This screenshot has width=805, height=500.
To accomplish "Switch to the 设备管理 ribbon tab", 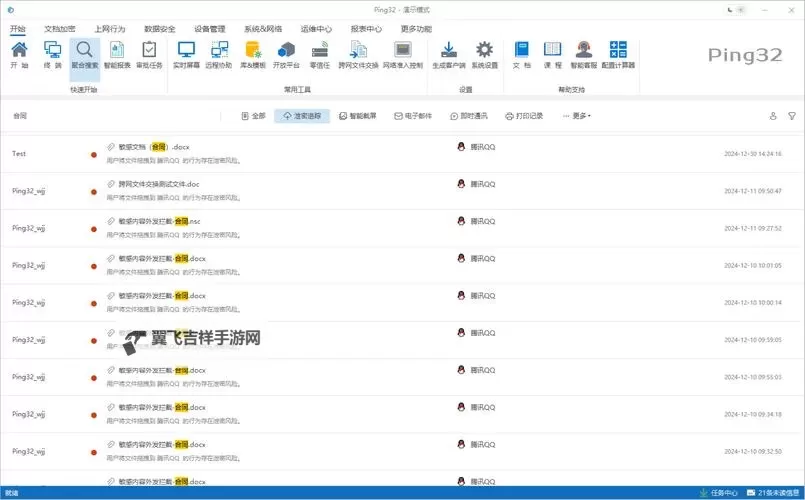I will click(x=209, y=29).
